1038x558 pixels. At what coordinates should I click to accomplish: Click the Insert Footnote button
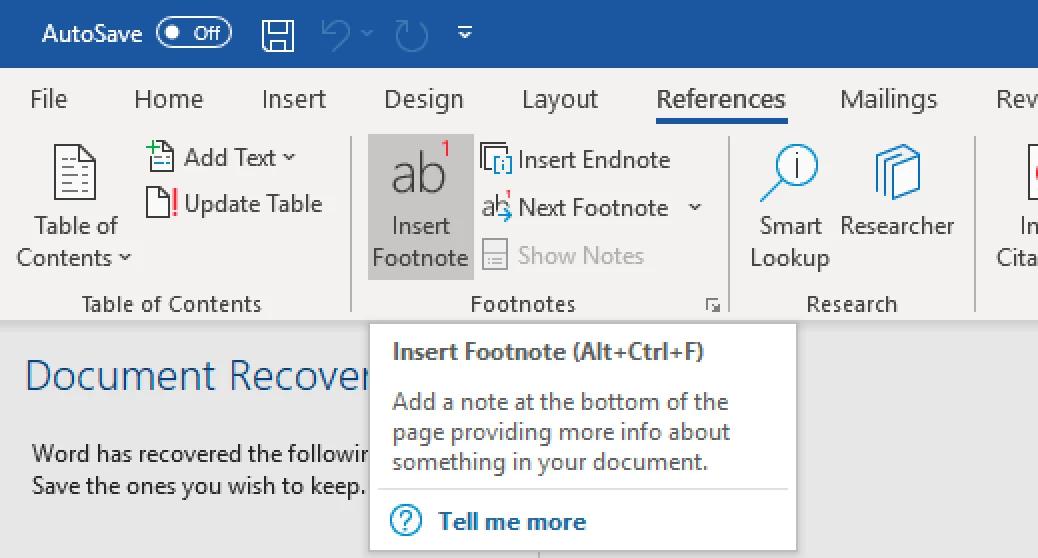tap(420, 205)
